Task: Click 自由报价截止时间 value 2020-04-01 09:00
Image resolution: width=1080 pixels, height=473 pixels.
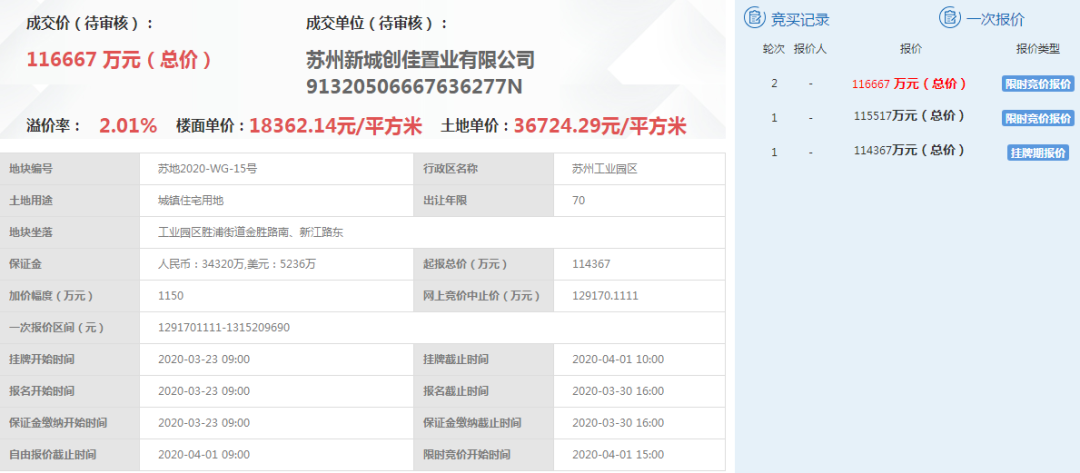Action: [x=204, y=454]
